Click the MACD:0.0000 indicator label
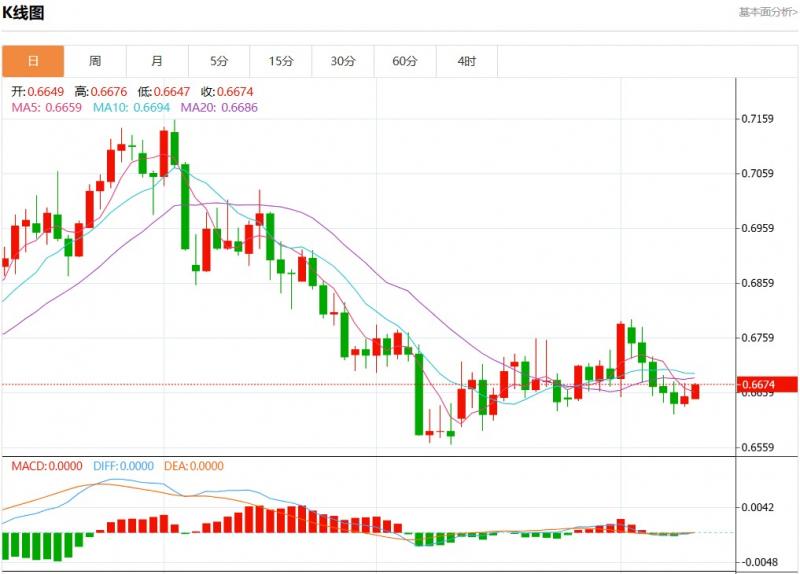Image resolution: width=800 pixels, height=574 pixels. tap(47, 466)
